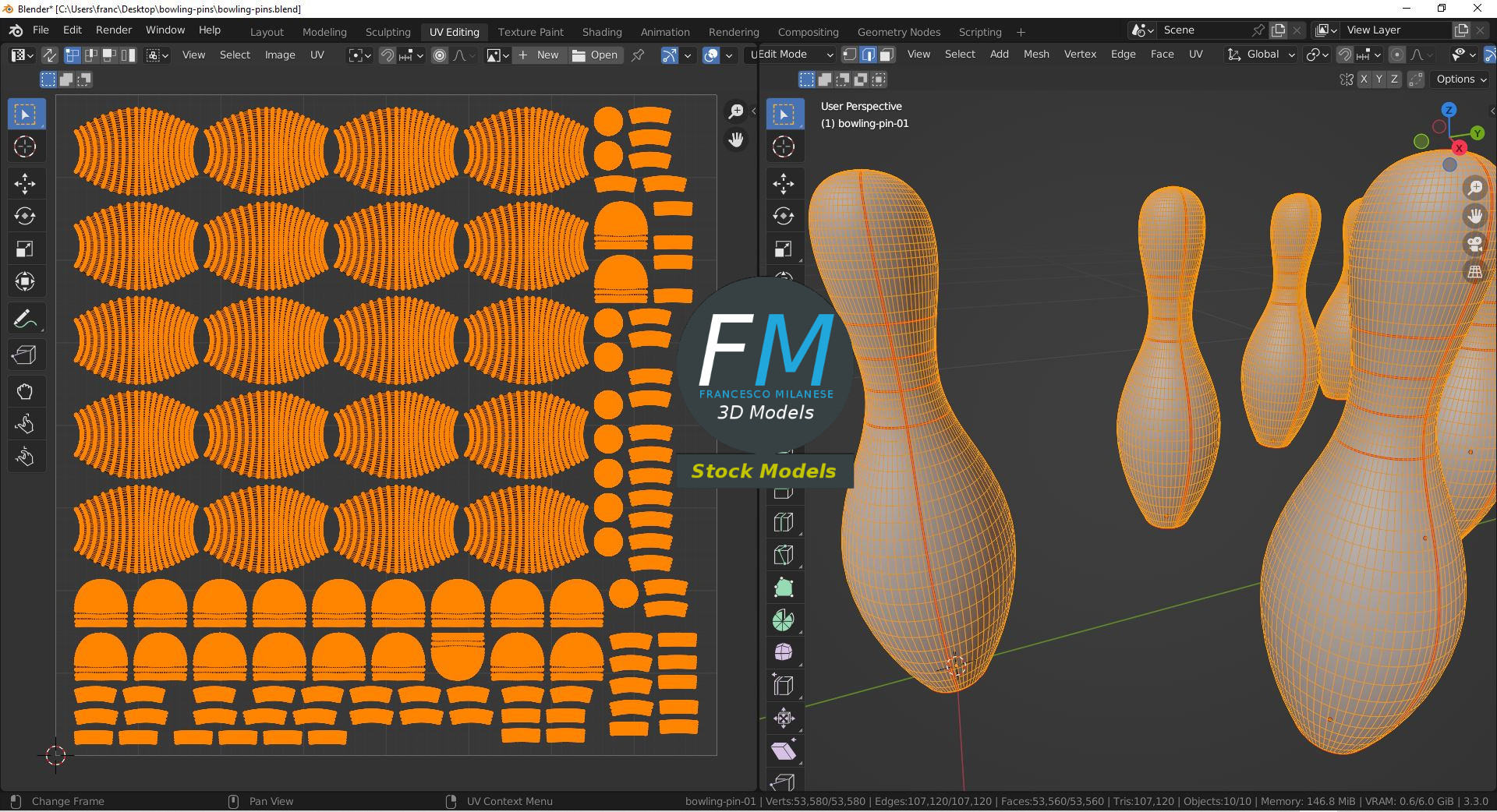Switch perspective/orthographic projection in viewport
Image resolution: width=1497 pixels, height=812 pixels.
[x=1474, y=272]
